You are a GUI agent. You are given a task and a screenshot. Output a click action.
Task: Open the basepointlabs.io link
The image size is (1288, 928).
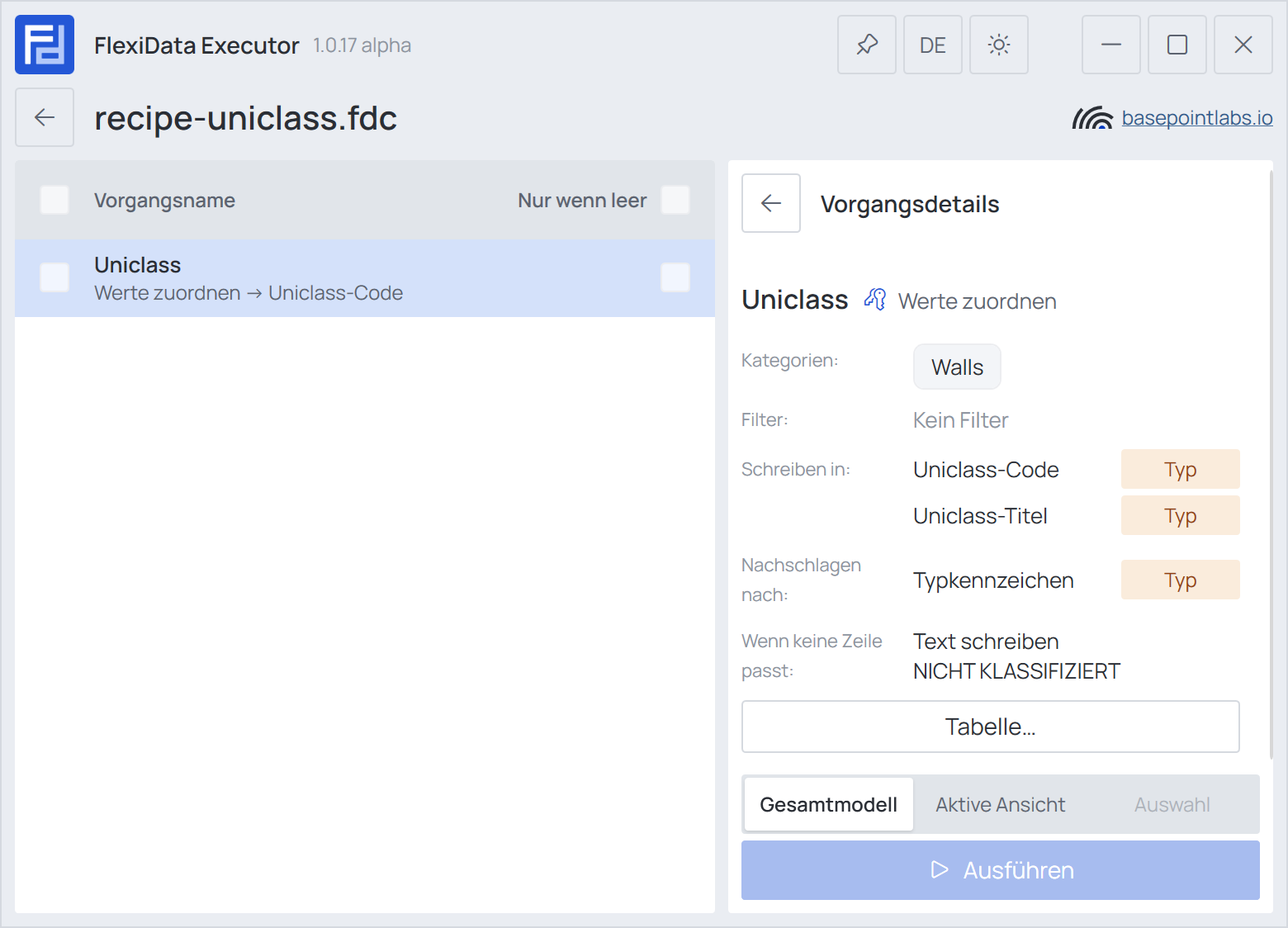click(x=1197, y=118)
